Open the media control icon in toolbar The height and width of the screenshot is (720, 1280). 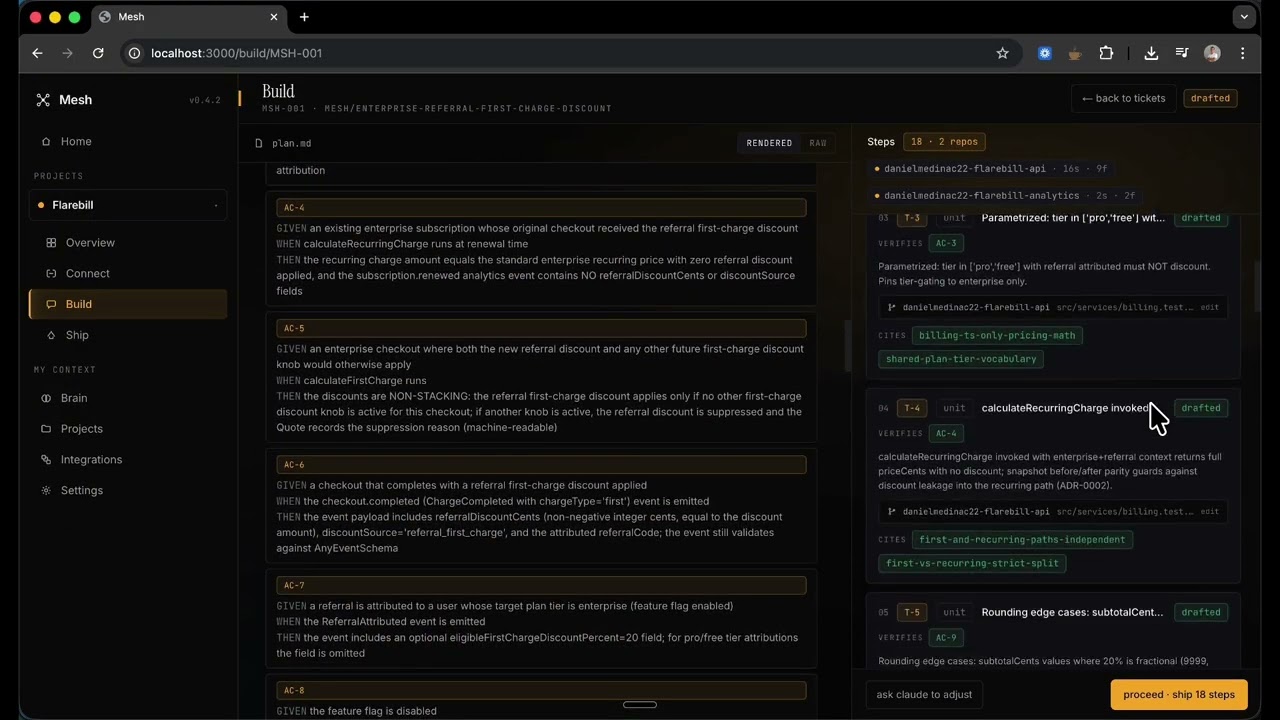point(1182,53)
